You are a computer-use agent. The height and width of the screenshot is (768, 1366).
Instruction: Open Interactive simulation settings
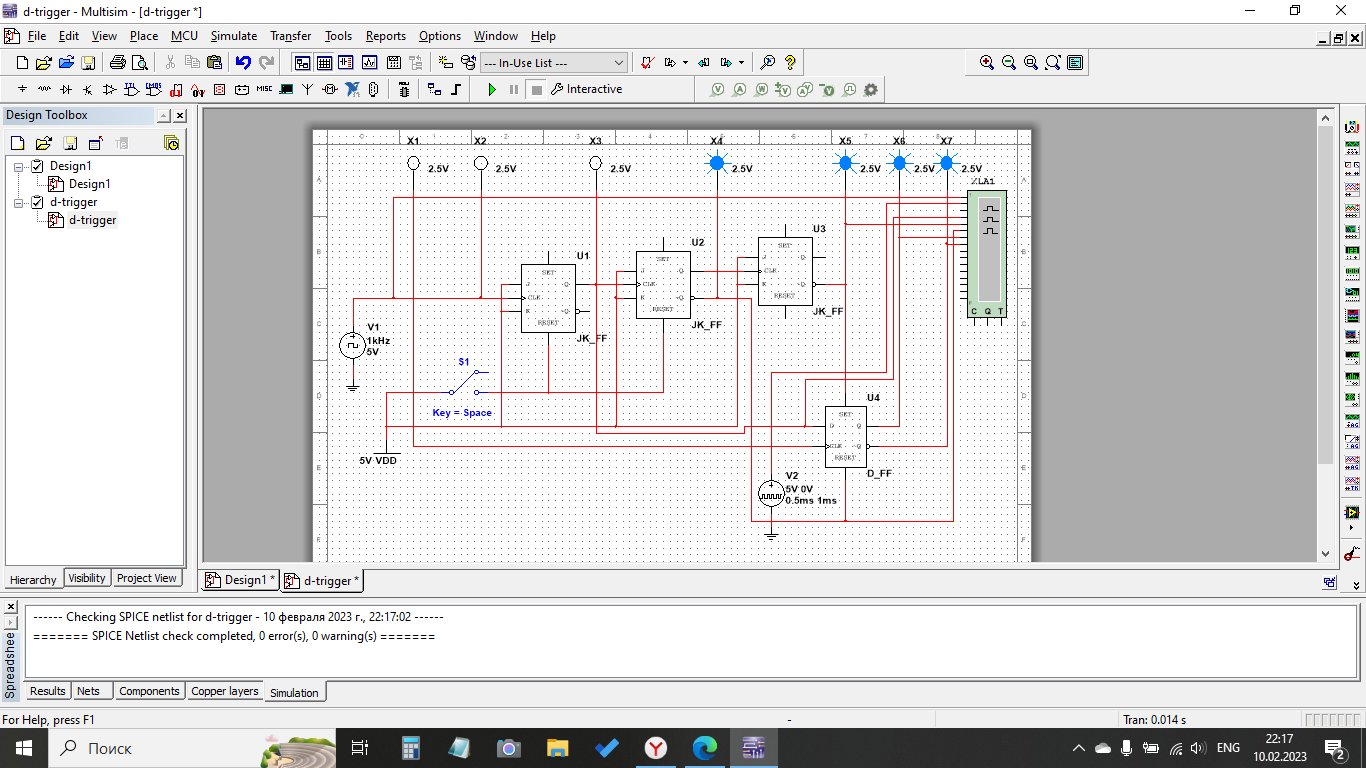586,89
